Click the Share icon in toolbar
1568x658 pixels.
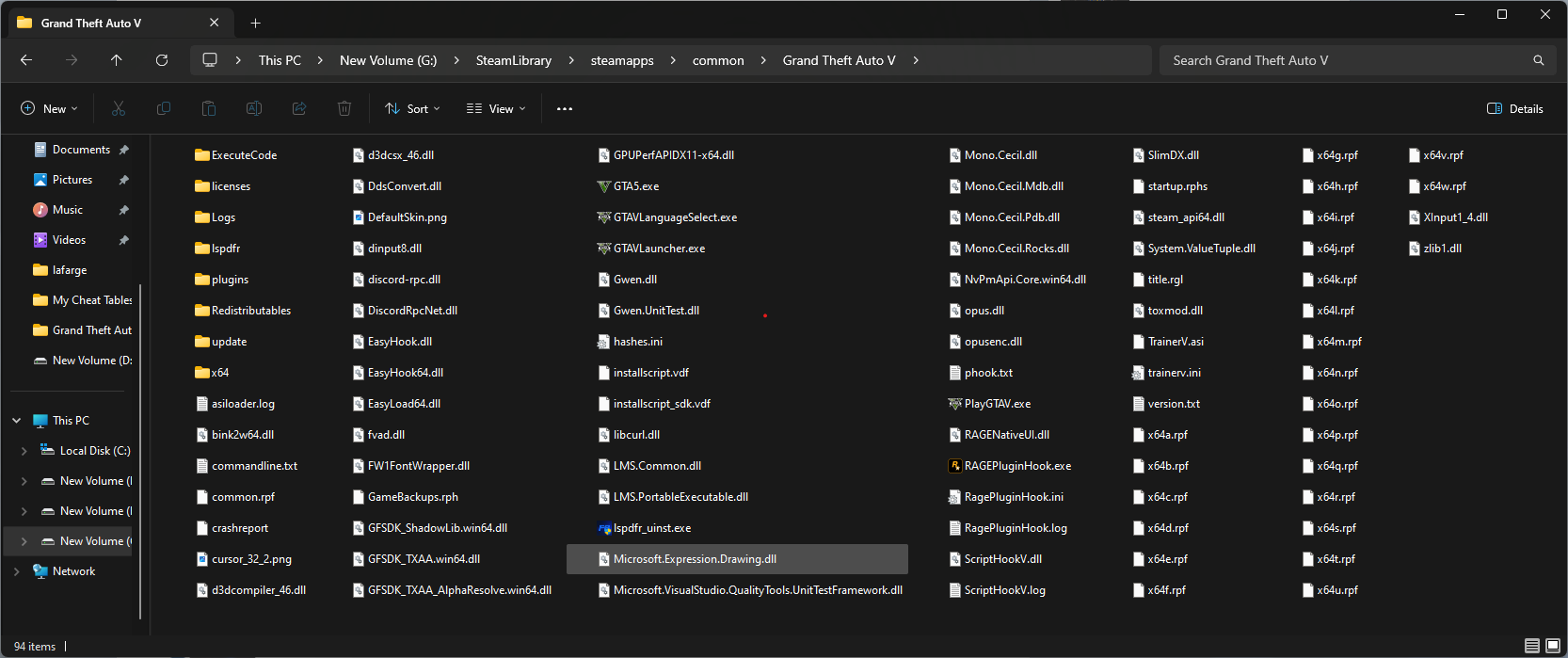pyautogui.click(x=299, y=109)
